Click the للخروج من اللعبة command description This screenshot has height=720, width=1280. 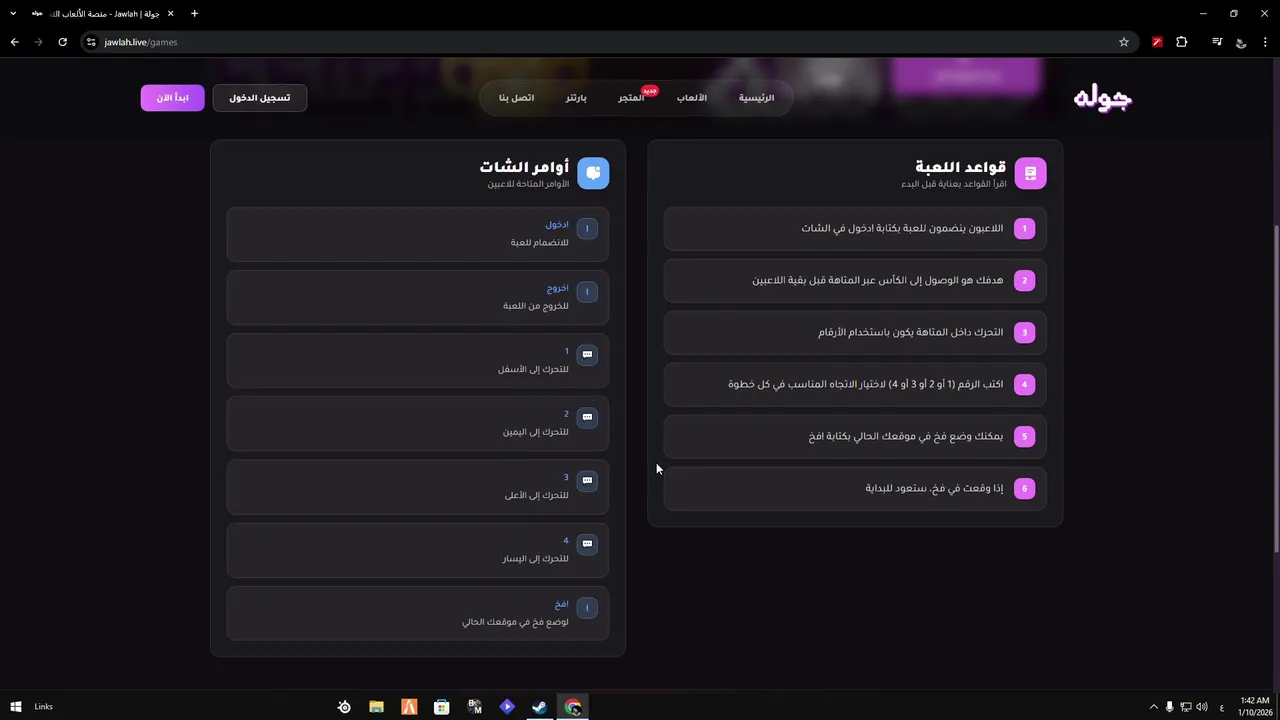(x=536, y=306)
